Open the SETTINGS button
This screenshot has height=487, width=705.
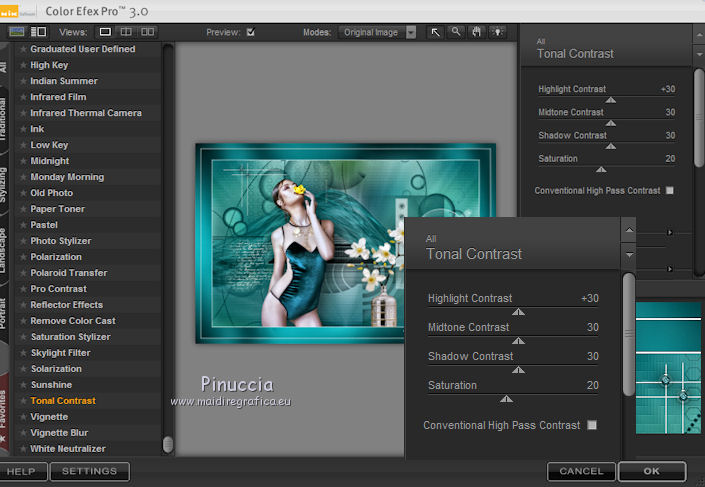point(89,471)
